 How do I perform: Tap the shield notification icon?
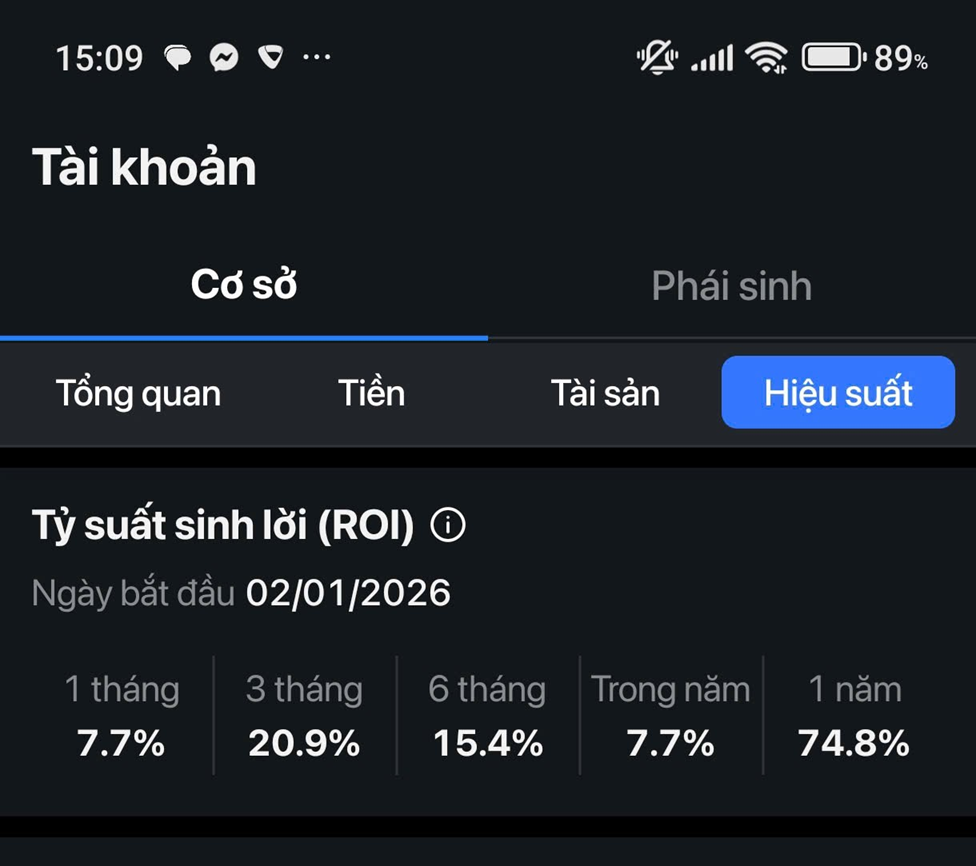270,58
